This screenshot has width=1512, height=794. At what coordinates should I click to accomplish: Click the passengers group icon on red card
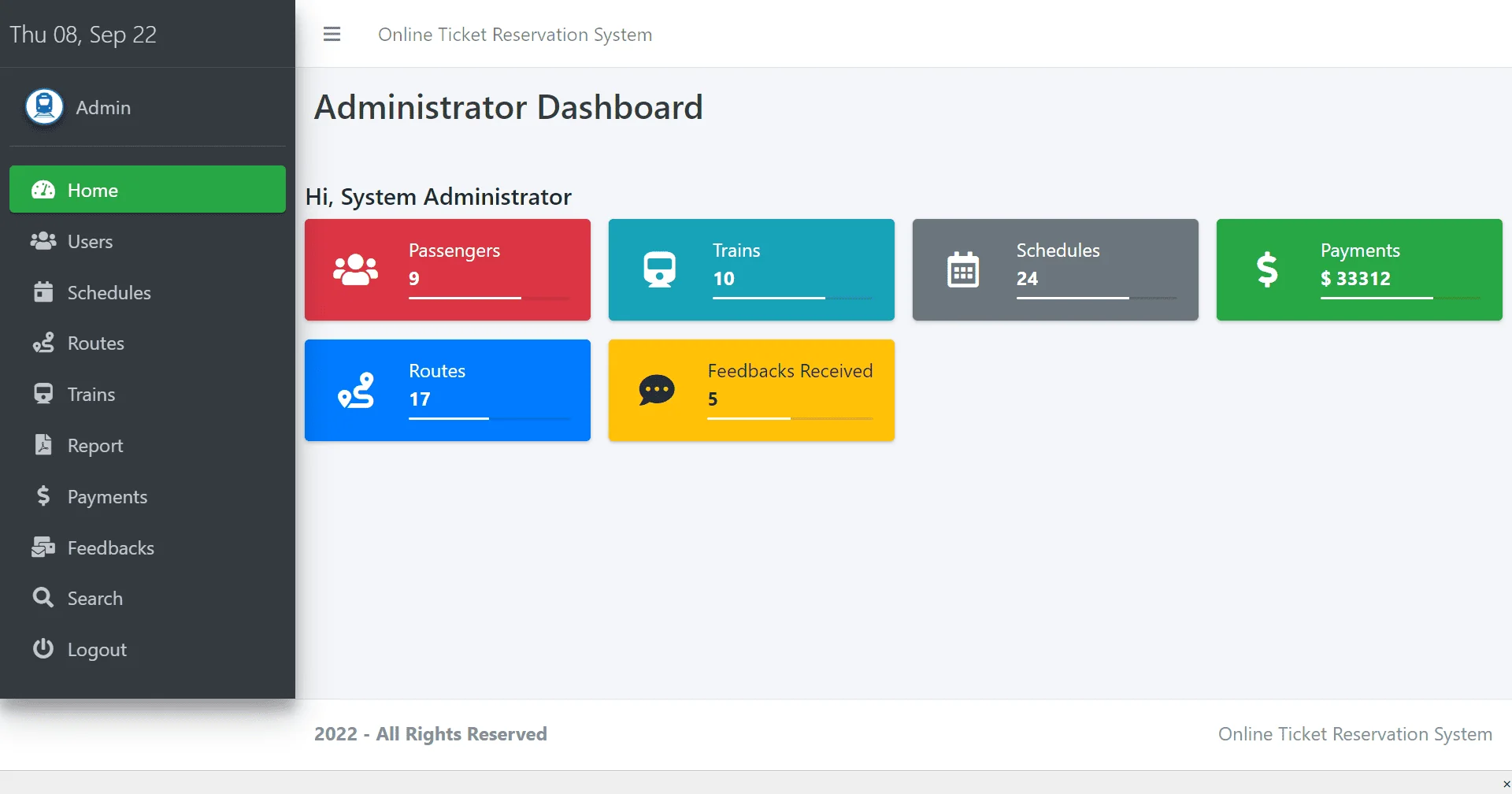click(x=355, y=269)
